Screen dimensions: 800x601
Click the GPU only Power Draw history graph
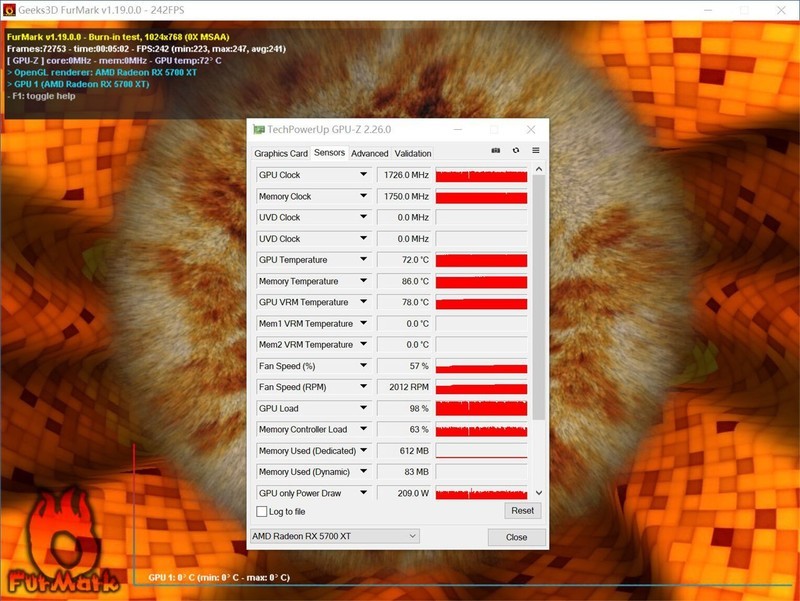click(481, 493)
